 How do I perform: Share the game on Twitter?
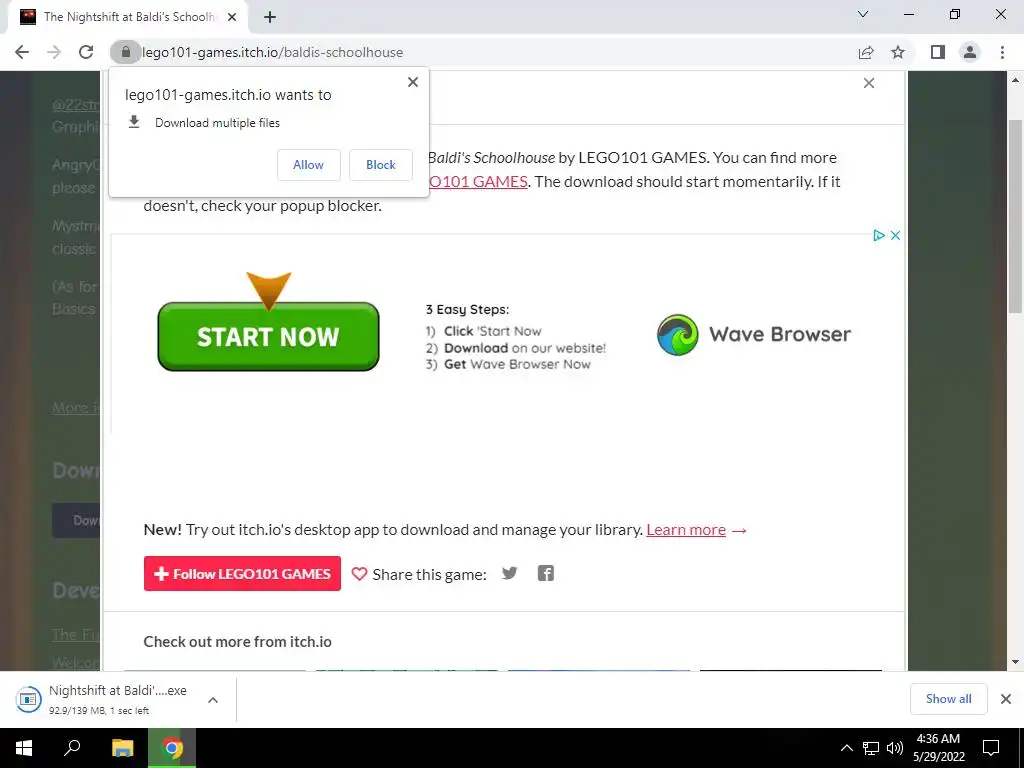click(509, 573)
